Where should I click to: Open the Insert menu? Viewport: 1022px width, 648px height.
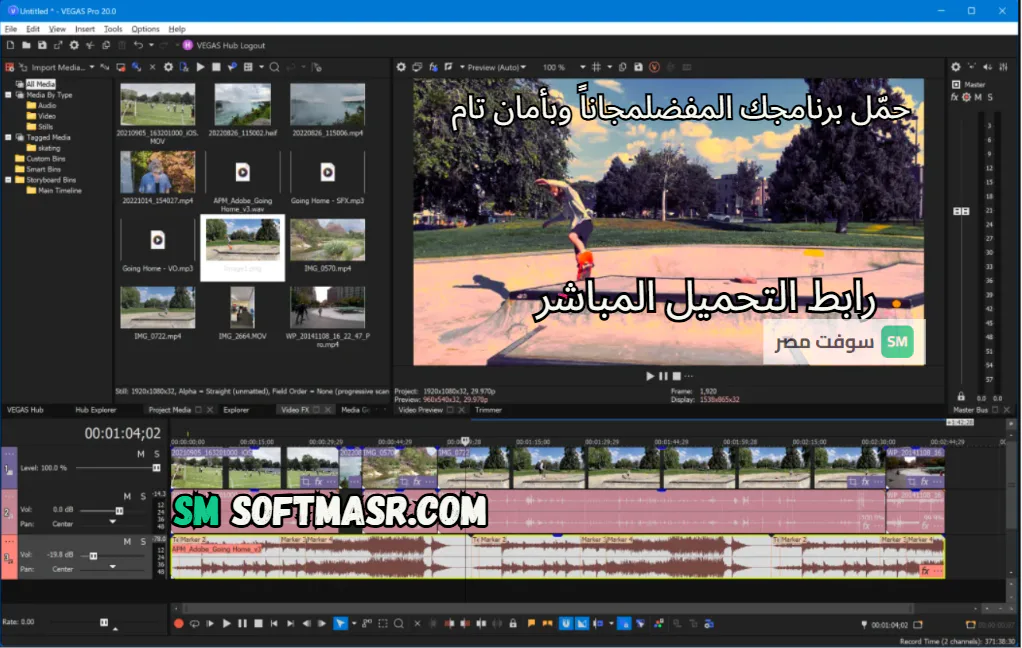(x=85, y=29)
